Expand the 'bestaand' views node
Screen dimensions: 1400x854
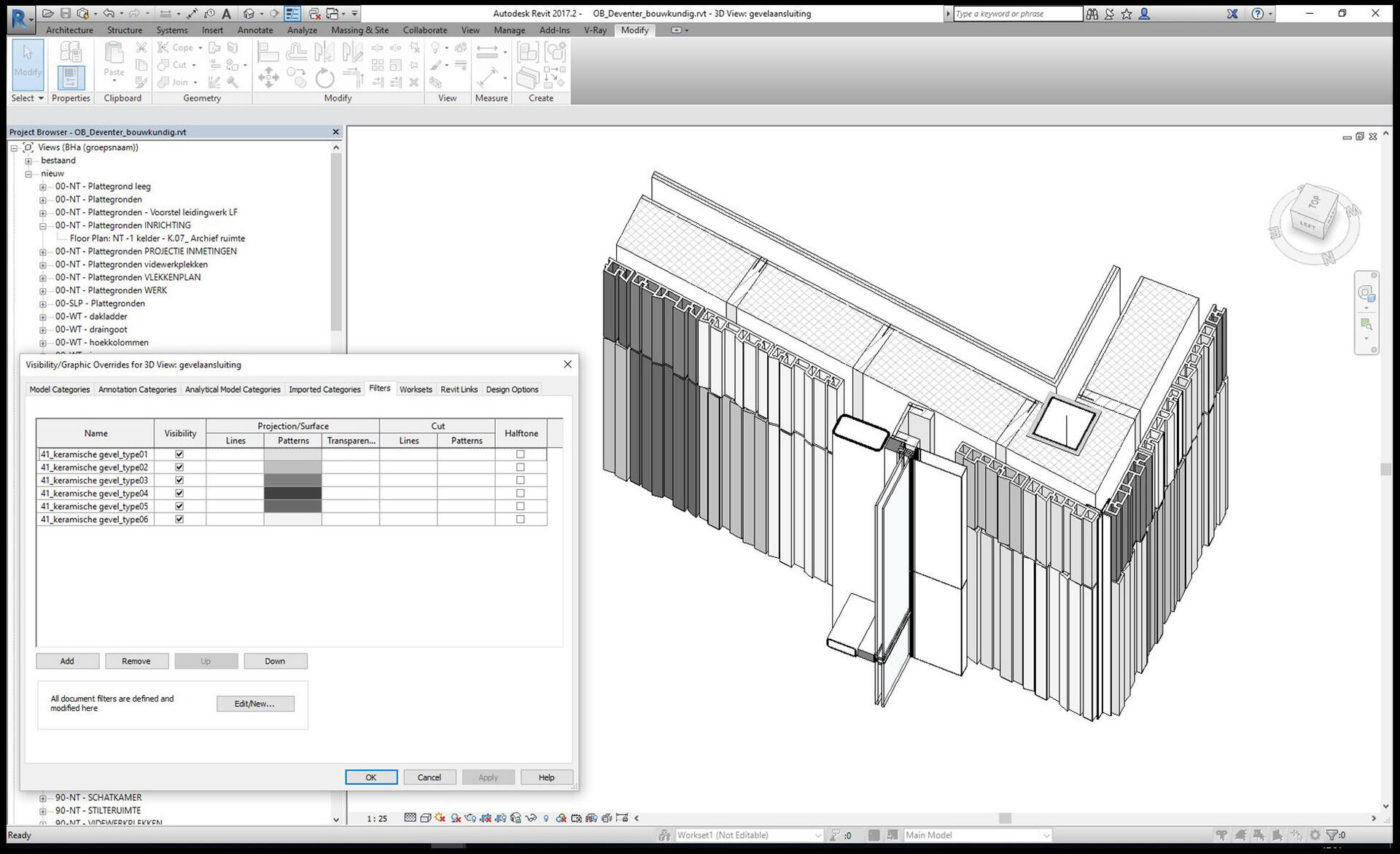point(28,161)
